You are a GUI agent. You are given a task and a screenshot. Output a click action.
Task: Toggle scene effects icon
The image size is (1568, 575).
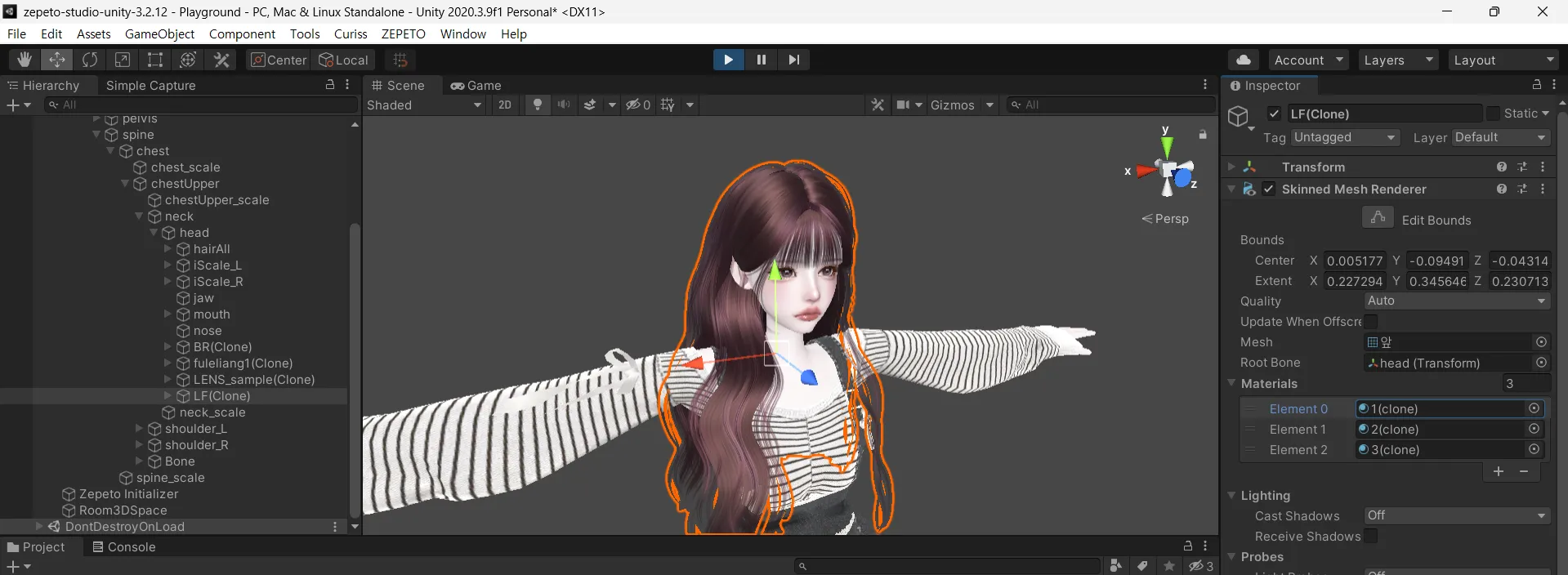590,105
